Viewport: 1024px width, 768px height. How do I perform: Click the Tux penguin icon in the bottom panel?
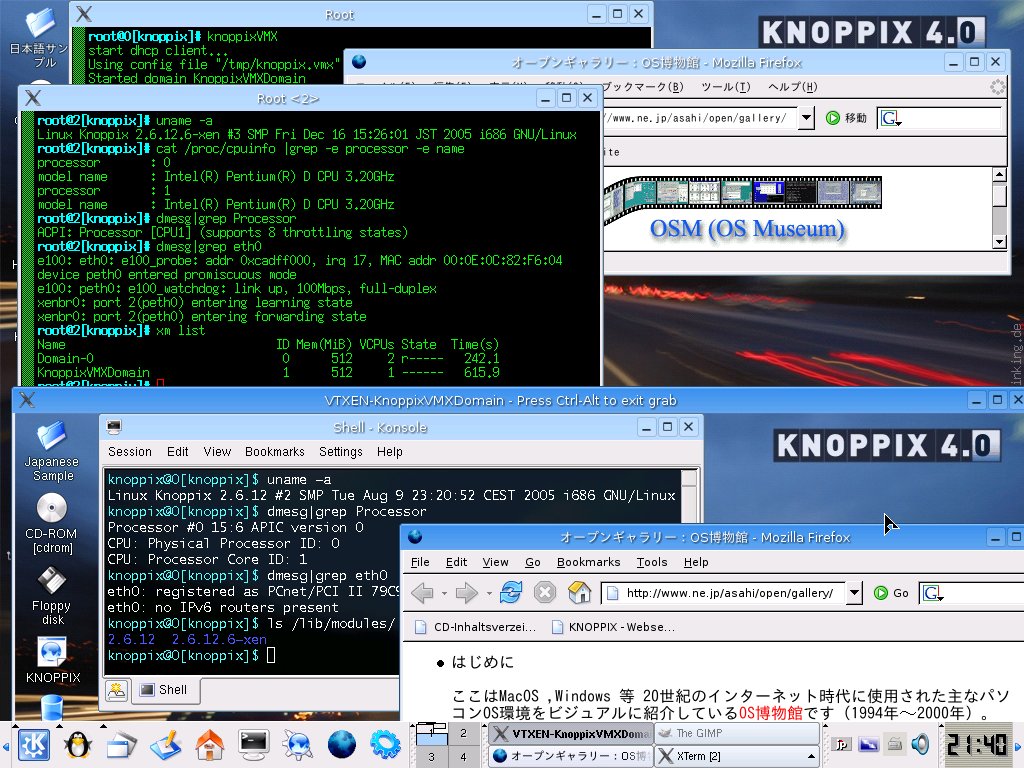pos(78,744)
